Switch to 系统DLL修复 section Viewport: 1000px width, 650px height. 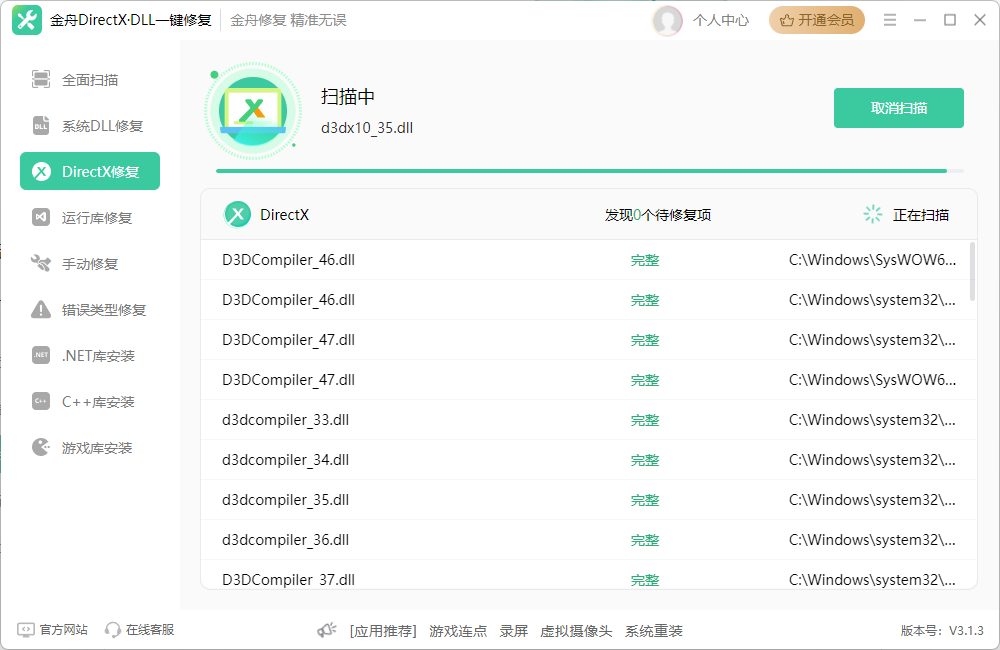click(x=90, y=126)
